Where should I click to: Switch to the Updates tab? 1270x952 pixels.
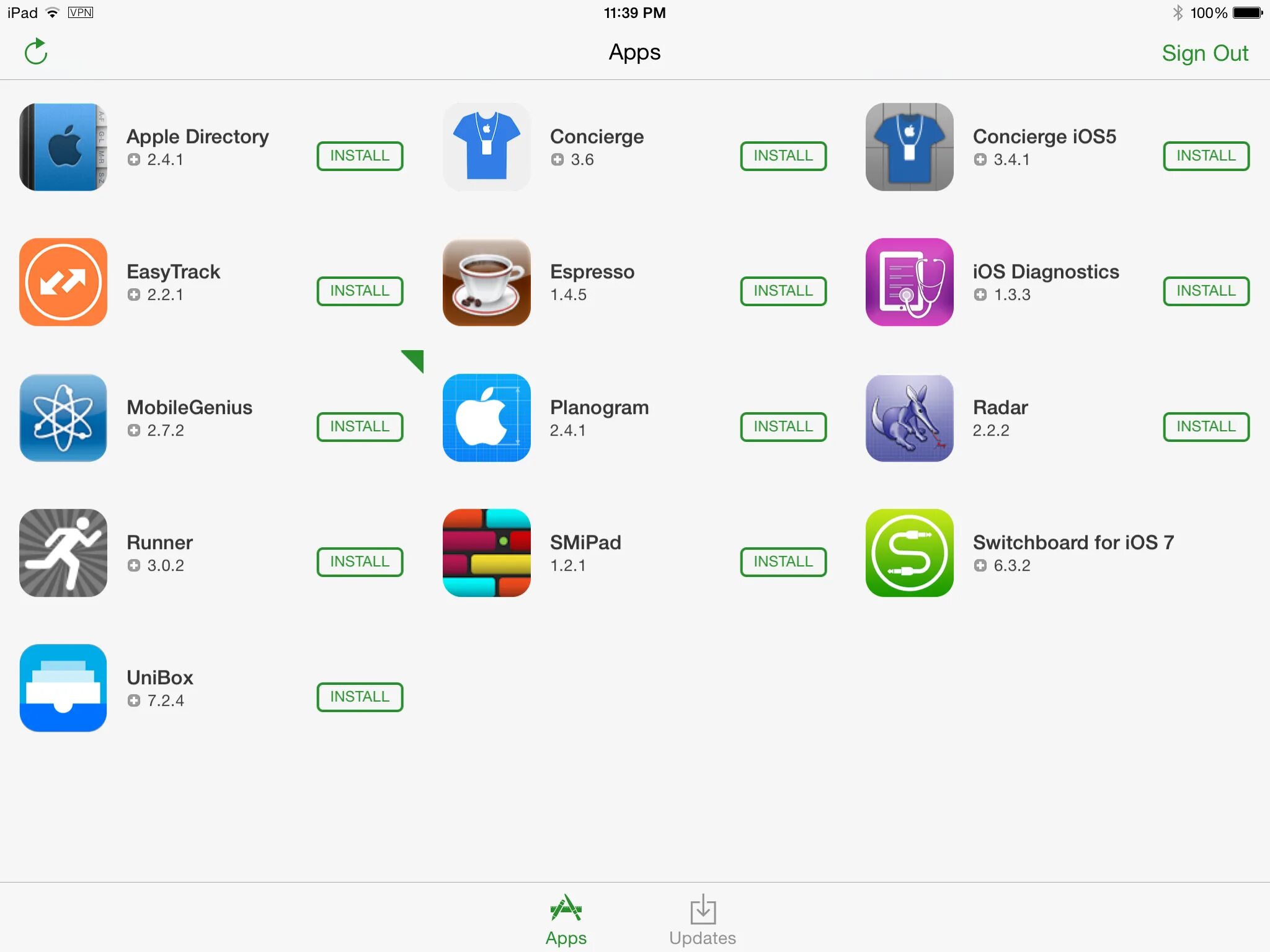pyautogui.click(x=703, y=920)
